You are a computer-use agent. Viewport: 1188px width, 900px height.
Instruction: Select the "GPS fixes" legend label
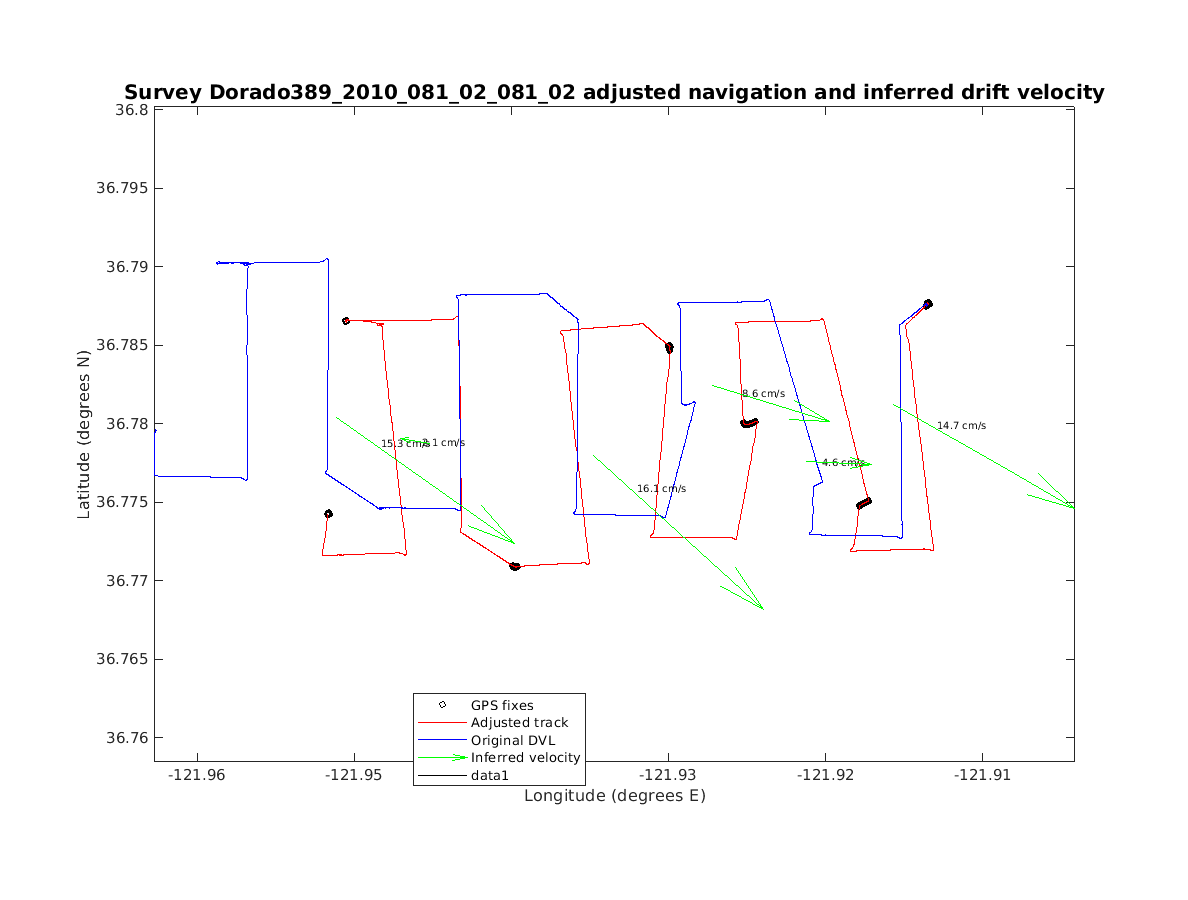pos(502,705)
